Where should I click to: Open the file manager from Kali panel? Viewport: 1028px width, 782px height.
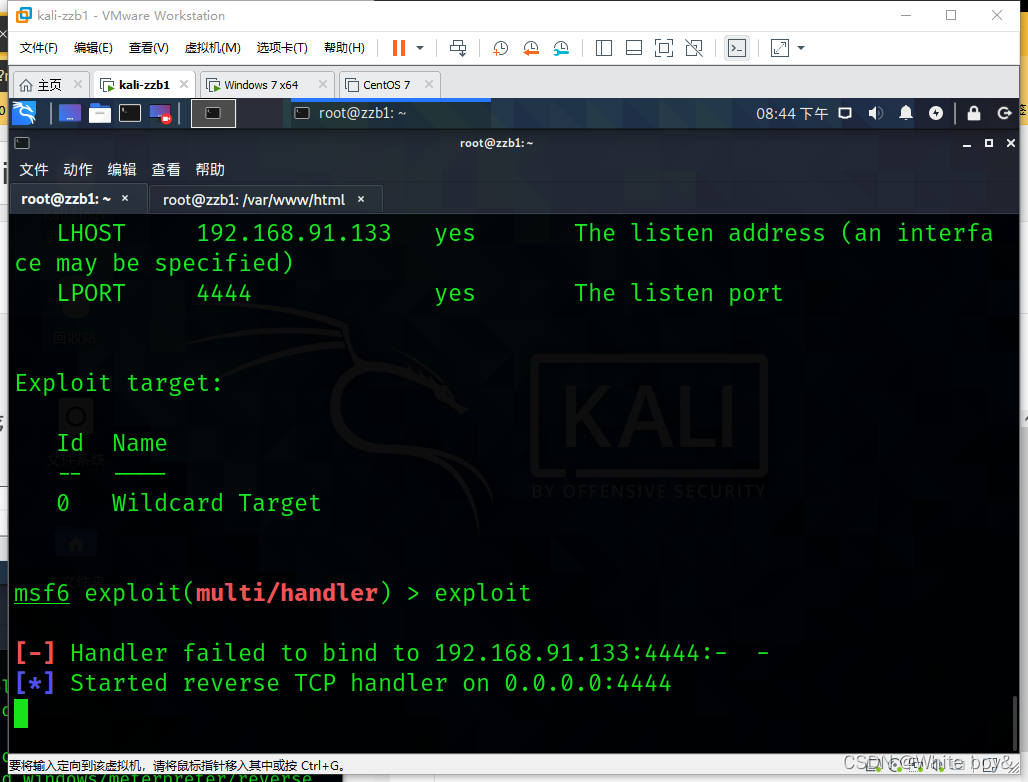[100, 113]
